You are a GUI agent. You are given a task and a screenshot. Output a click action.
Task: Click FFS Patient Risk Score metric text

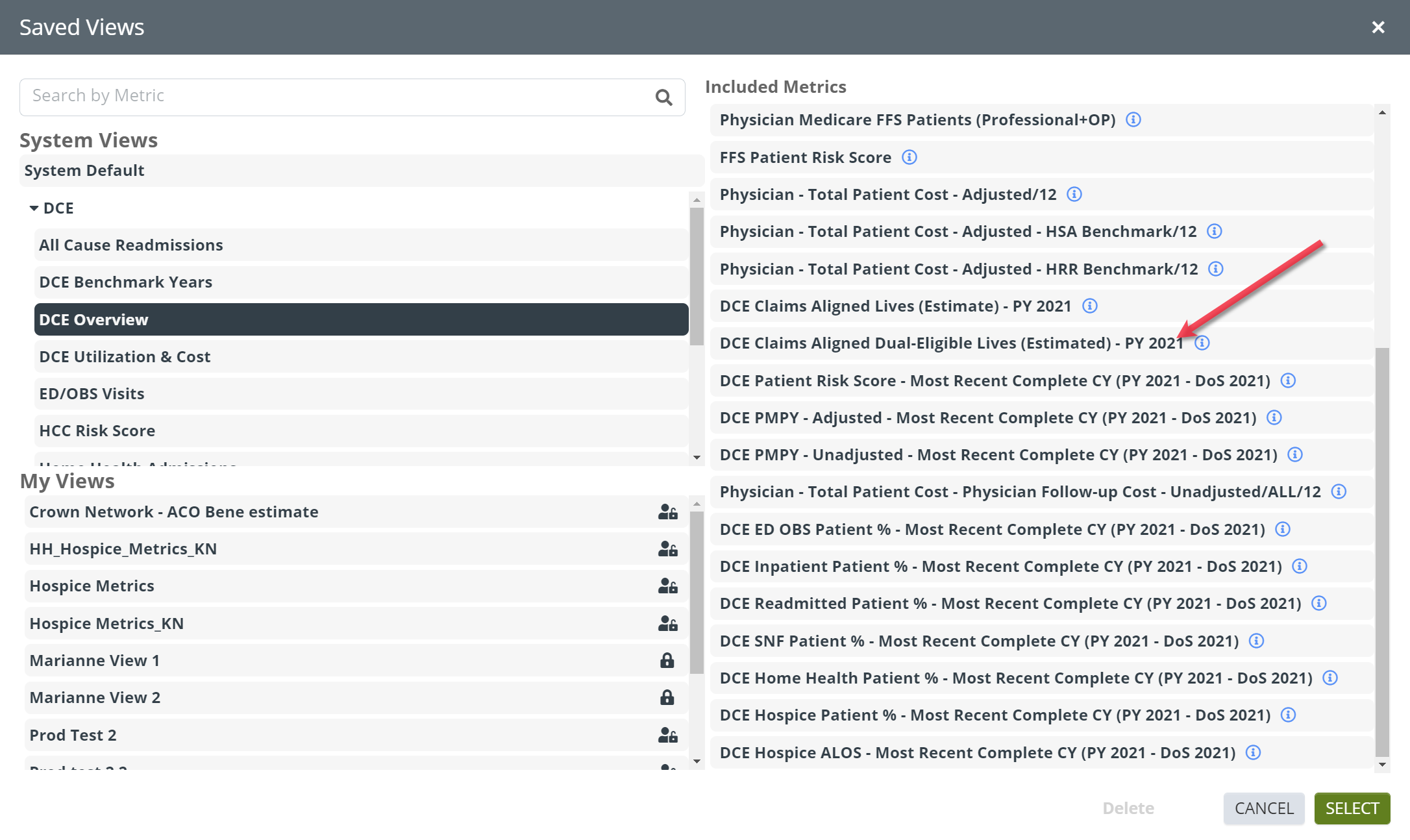click(x=806, y=157)
